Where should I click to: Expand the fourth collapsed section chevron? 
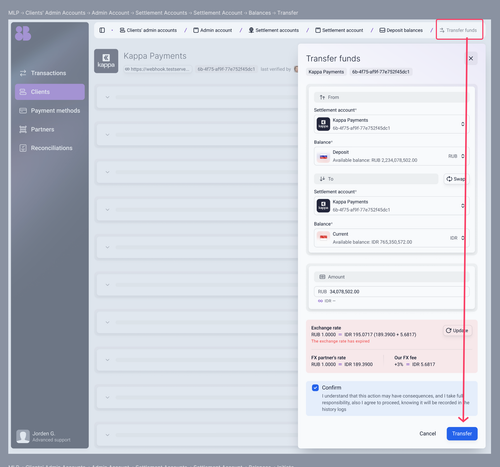click(x=107, y=210)
